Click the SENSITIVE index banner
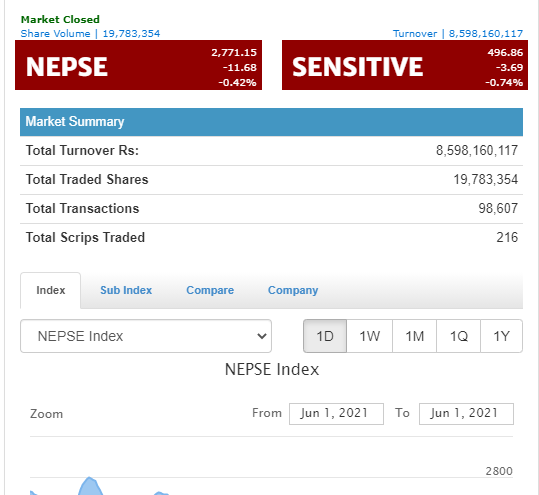Viewport: 539px width, 495px height. [405, 65]
